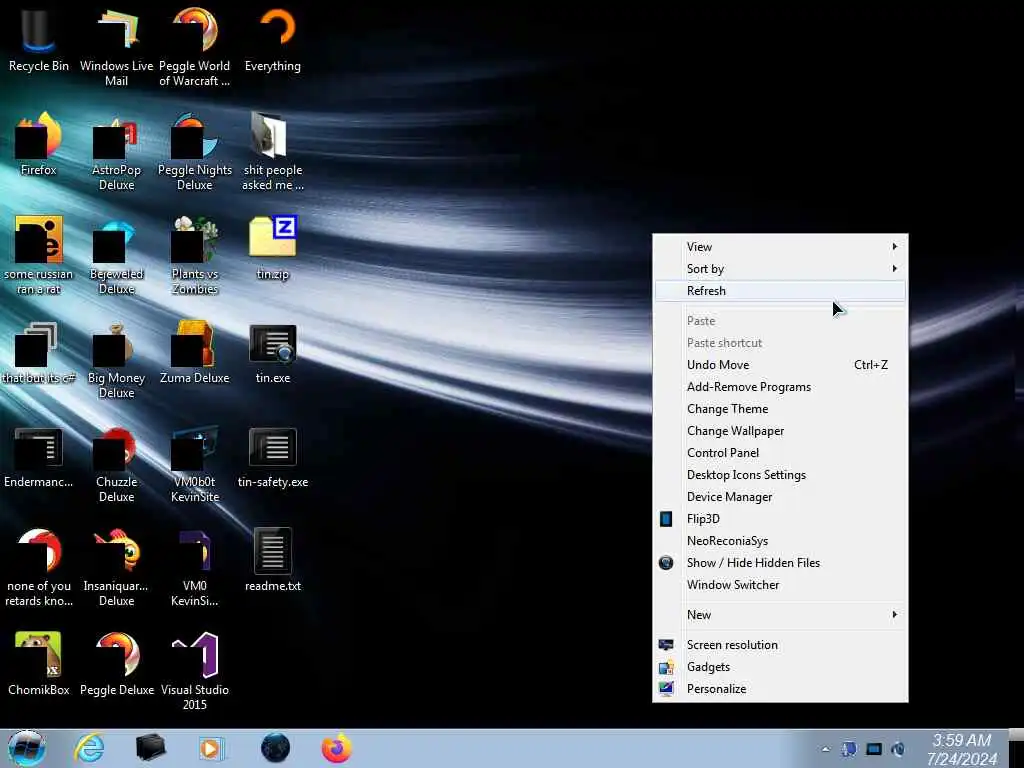Screen dimensions: 1024x768
Task: Select the 'that but its c#' icon
Action: pyautogui.click(x=39, y=351)
